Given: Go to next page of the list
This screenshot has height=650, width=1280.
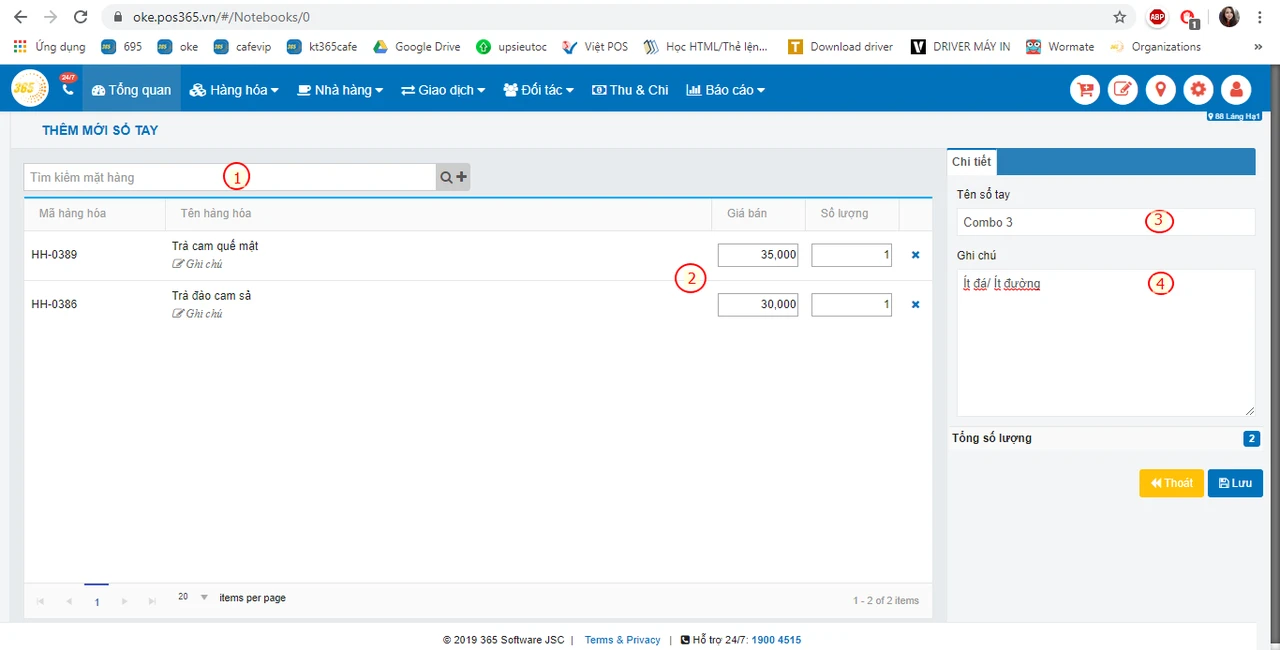Looking at the screenshot, I should tap(124, 601).
